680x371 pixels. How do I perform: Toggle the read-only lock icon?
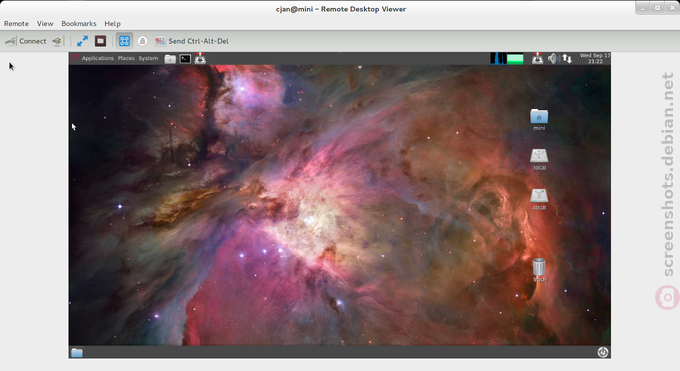click(x=142, y=41)
